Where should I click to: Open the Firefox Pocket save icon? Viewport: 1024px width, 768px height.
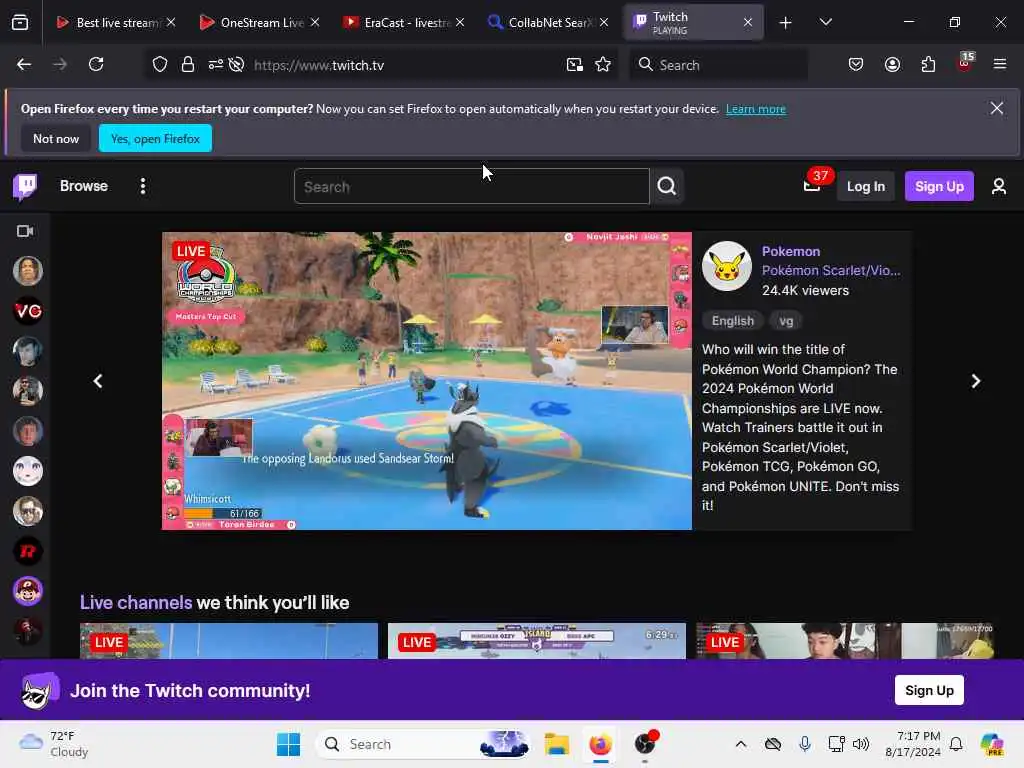coord(856,64)
